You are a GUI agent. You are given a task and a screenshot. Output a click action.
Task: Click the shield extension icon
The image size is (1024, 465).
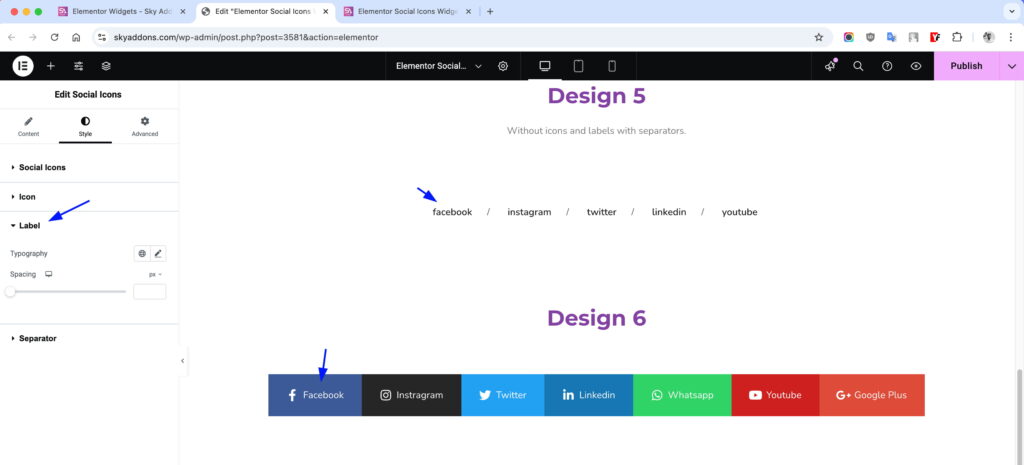click(870, 37)
